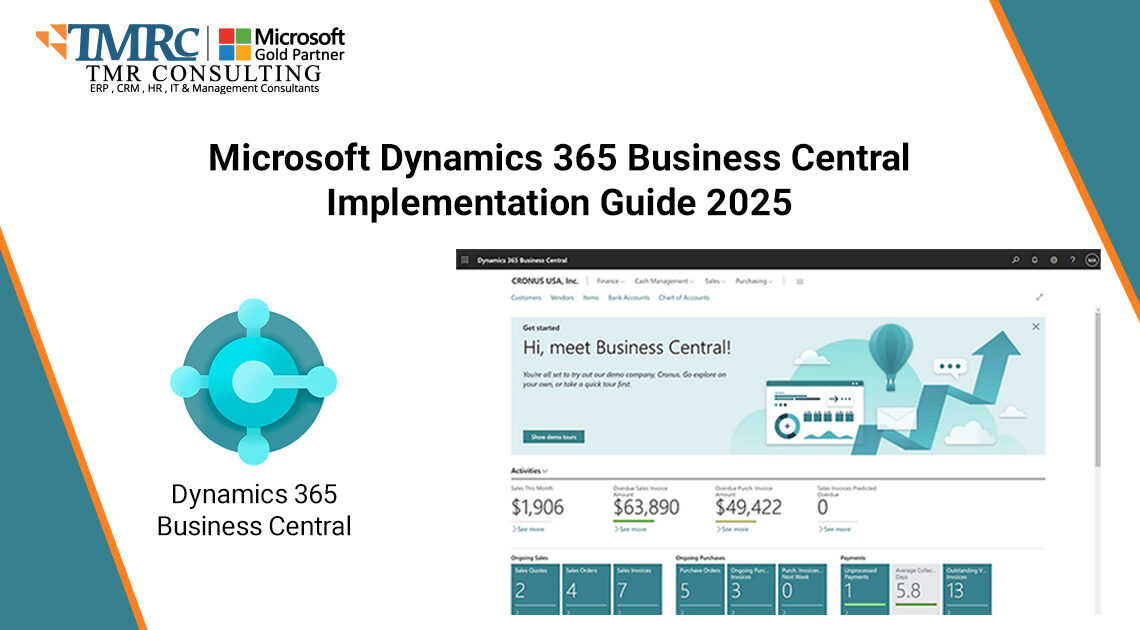
Task: Collapse the Activities section
Action: 529,471
